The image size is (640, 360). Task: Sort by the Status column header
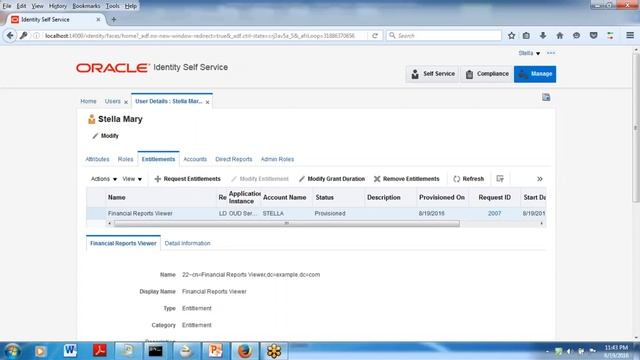tap(339, 197)
